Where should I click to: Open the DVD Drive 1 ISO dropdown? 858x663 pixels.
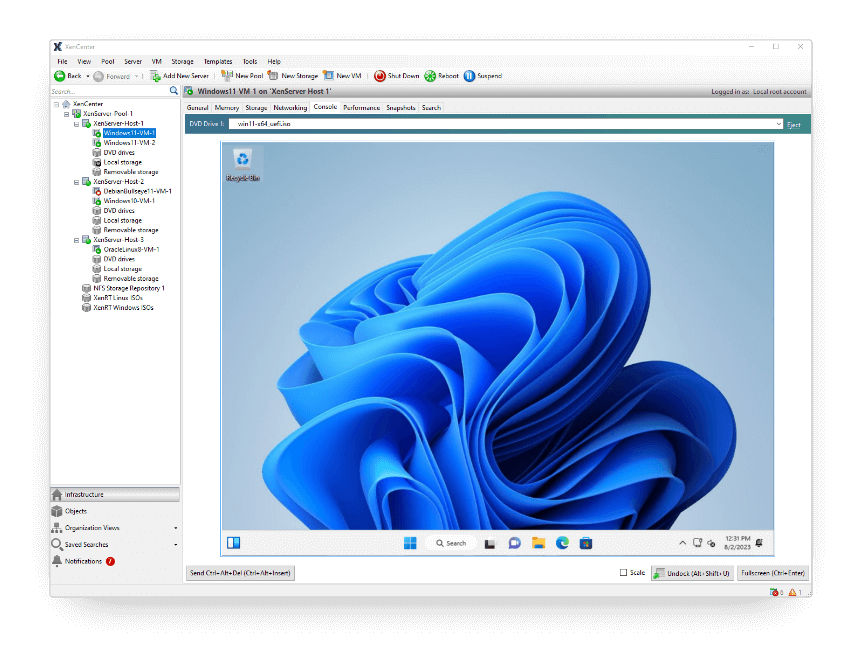pos(778,124)
